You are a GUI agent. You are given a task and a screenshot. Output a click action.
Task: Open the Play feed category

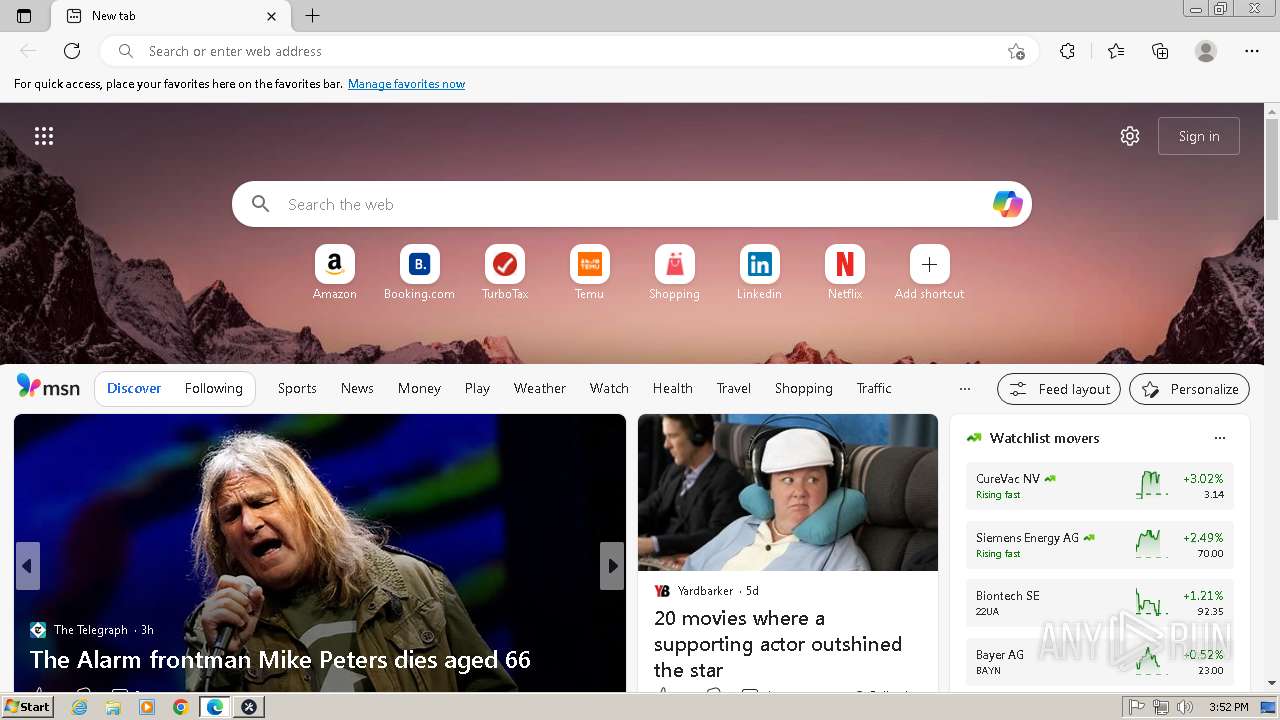477,388
